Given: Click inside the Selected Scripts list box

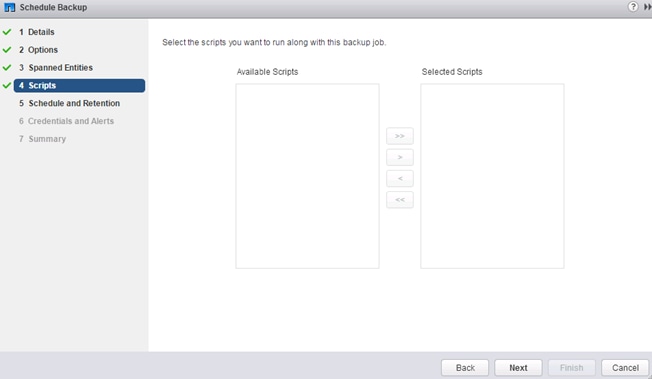Looking at the screenshot, I should point(492,176).
